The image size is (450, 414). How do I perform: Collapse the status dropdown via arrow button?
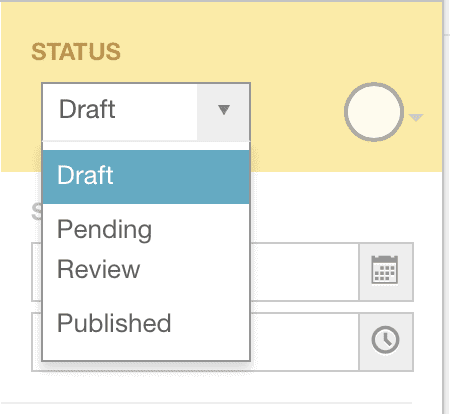pos(224,111)
